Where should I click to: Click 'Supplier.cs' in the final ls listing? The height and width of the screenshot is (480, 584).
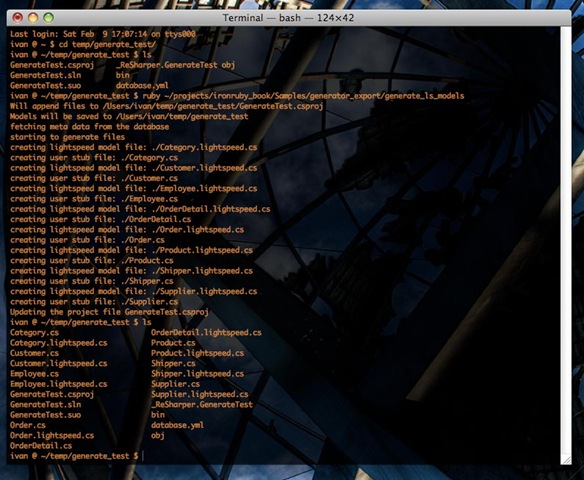click(x=175, y=384)
